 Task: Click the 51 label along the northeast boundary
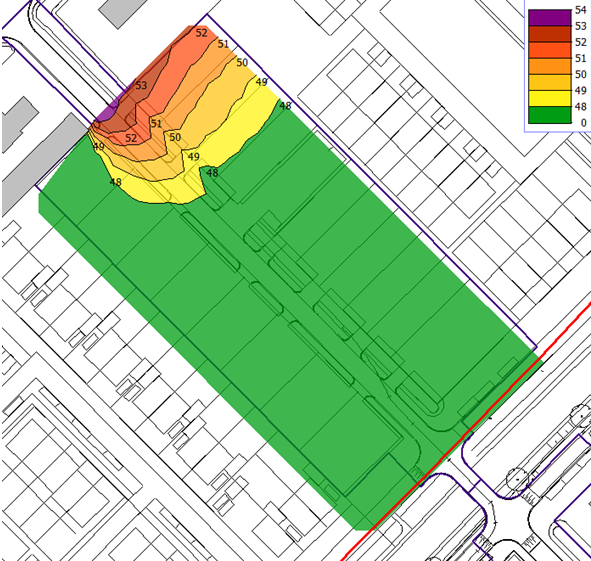(x=224, y=44)
